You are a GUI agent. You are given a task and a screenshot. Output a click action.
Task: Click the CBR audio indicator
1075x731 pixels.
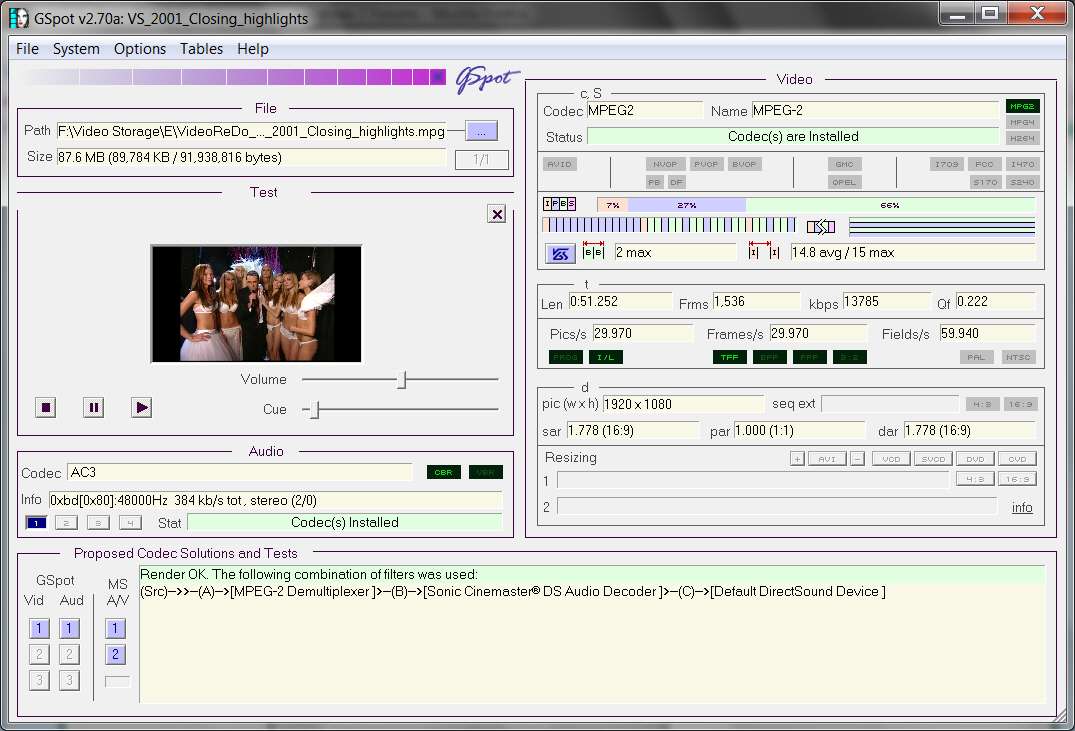coord(444,472)
